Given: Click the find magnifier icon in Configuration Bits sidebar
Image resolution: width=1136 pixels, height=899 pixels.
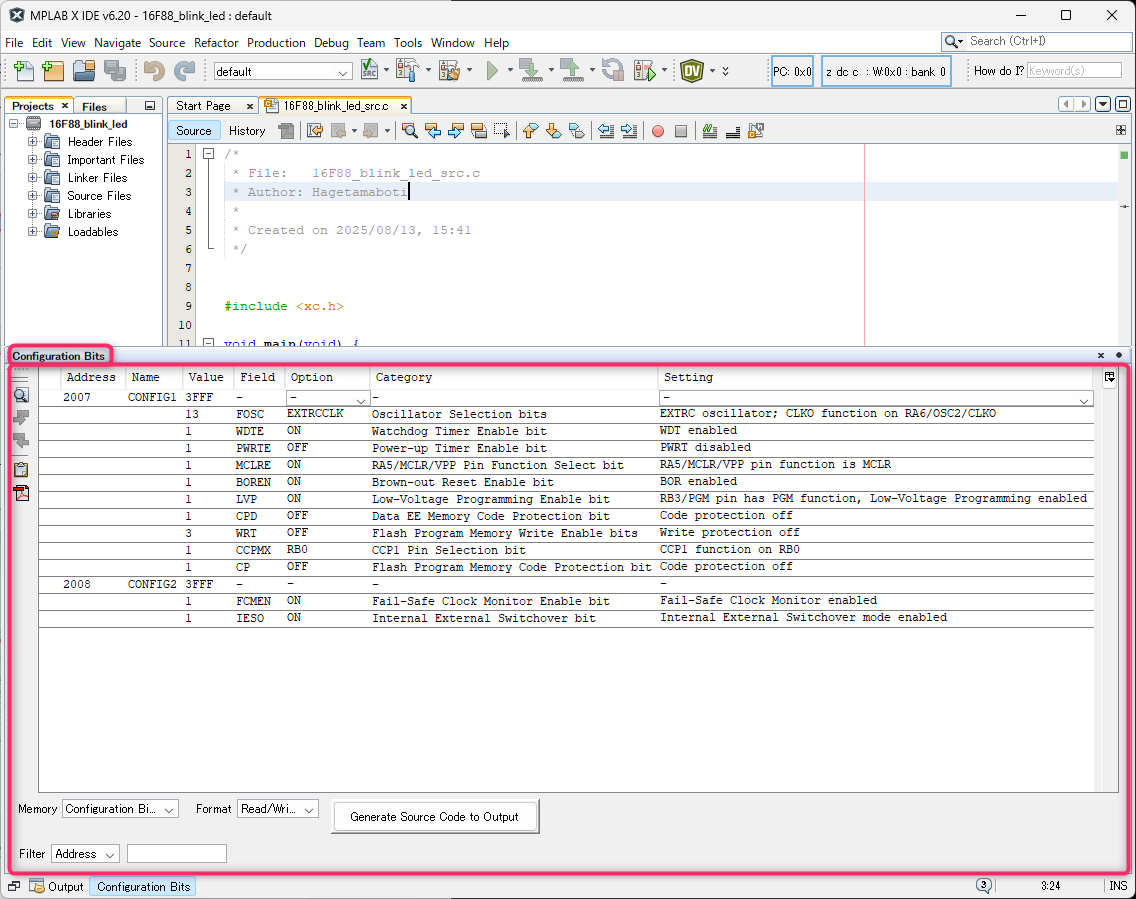Looking at the screenshot, I should (21, 395).
